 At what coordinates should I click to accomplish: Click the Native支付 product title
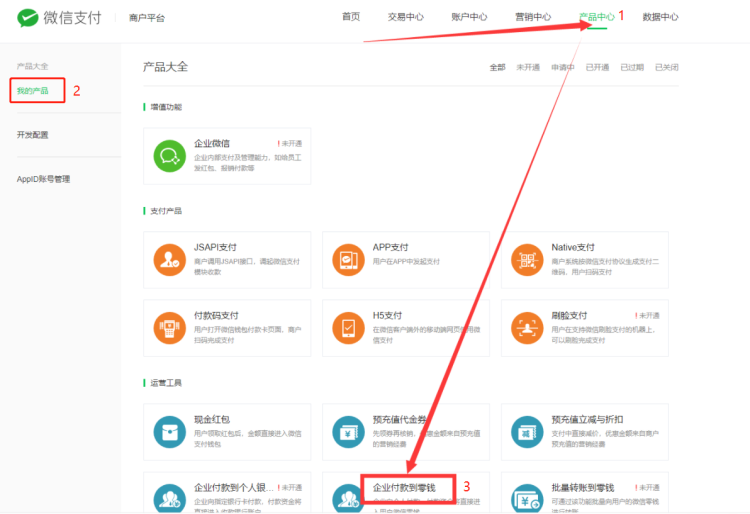(573, 247)
